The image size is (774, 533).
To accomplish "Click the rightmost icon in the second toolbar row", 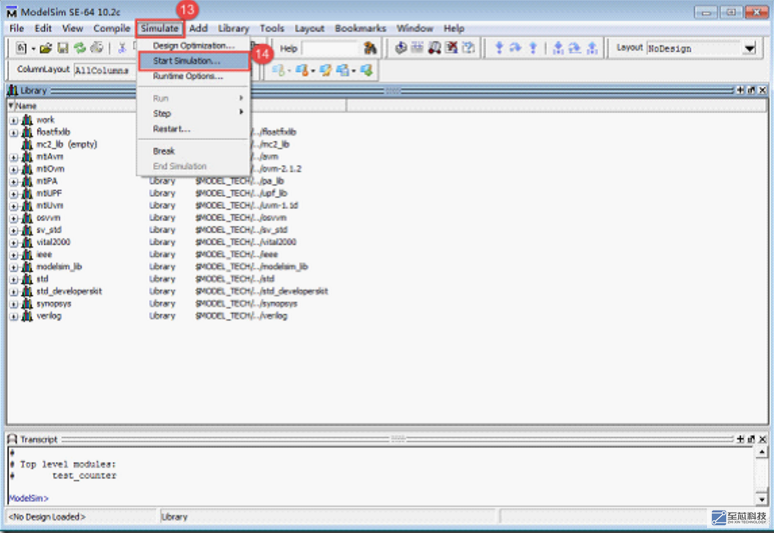I will [366, 70].
